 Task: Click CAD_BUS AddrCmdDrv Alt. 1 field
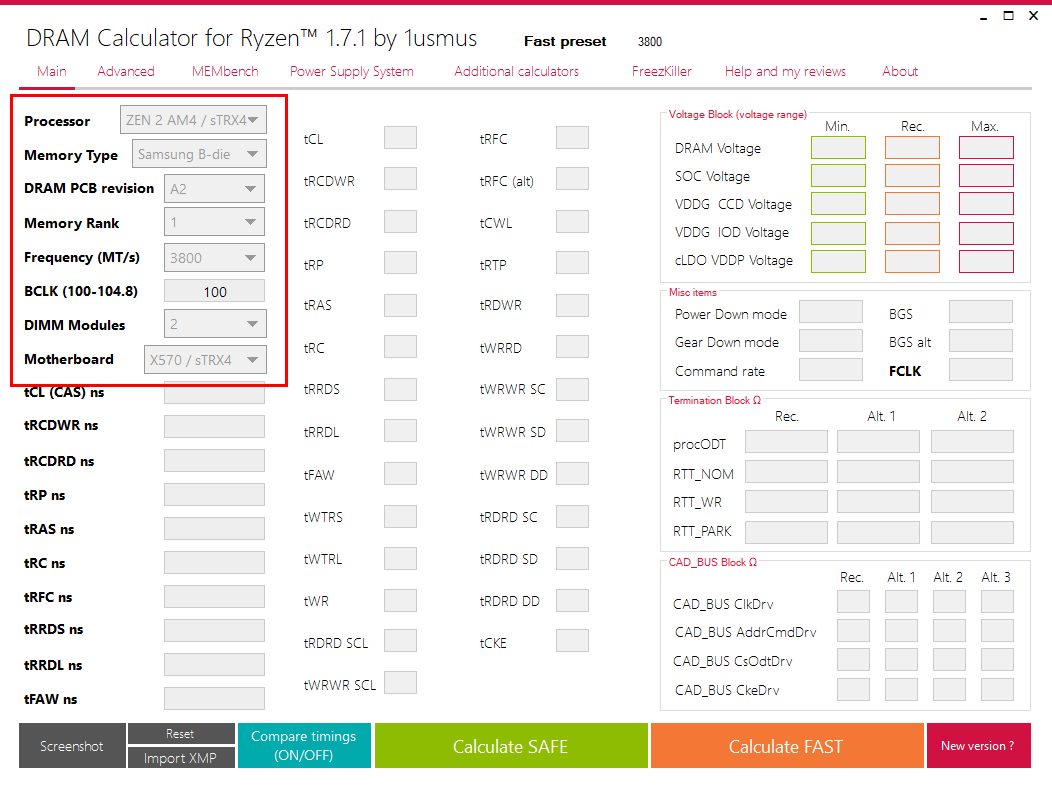click(x=901, y=631)
